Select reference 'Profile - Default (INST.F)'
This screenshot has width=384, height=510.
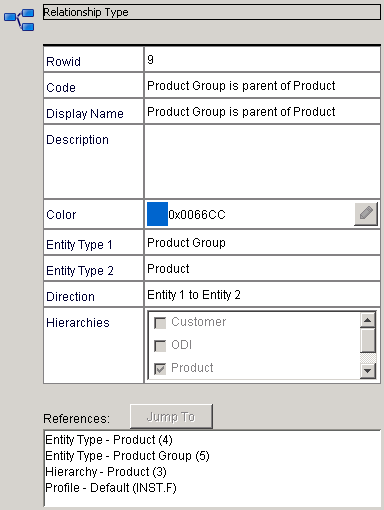[x=111, y=488]
